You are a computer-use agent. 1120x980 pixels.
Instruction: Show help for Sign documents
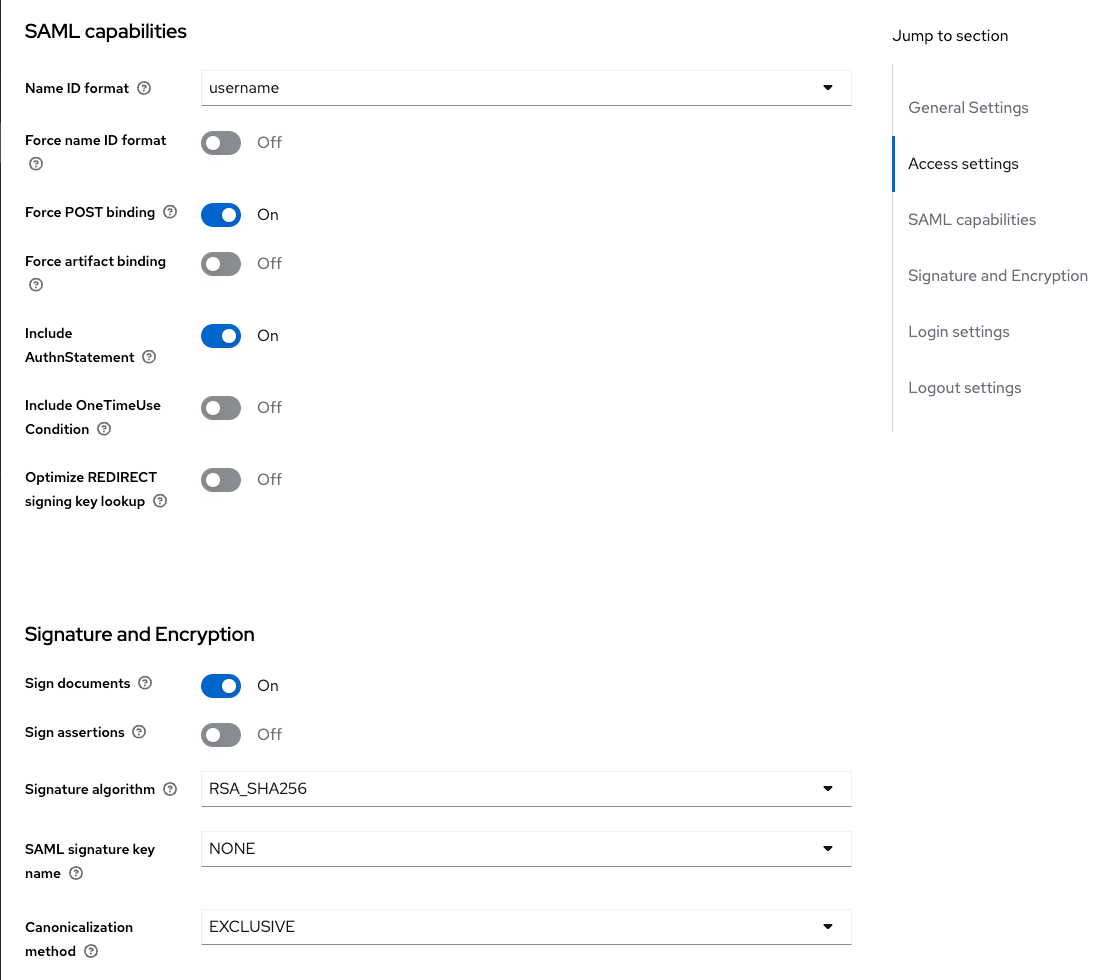pyautogui.click(x=145, y=683)
